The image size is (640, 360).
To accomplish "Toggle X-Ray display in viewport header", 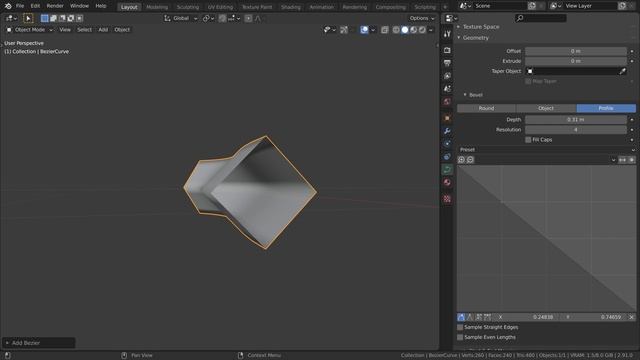I will coord(384,30).
